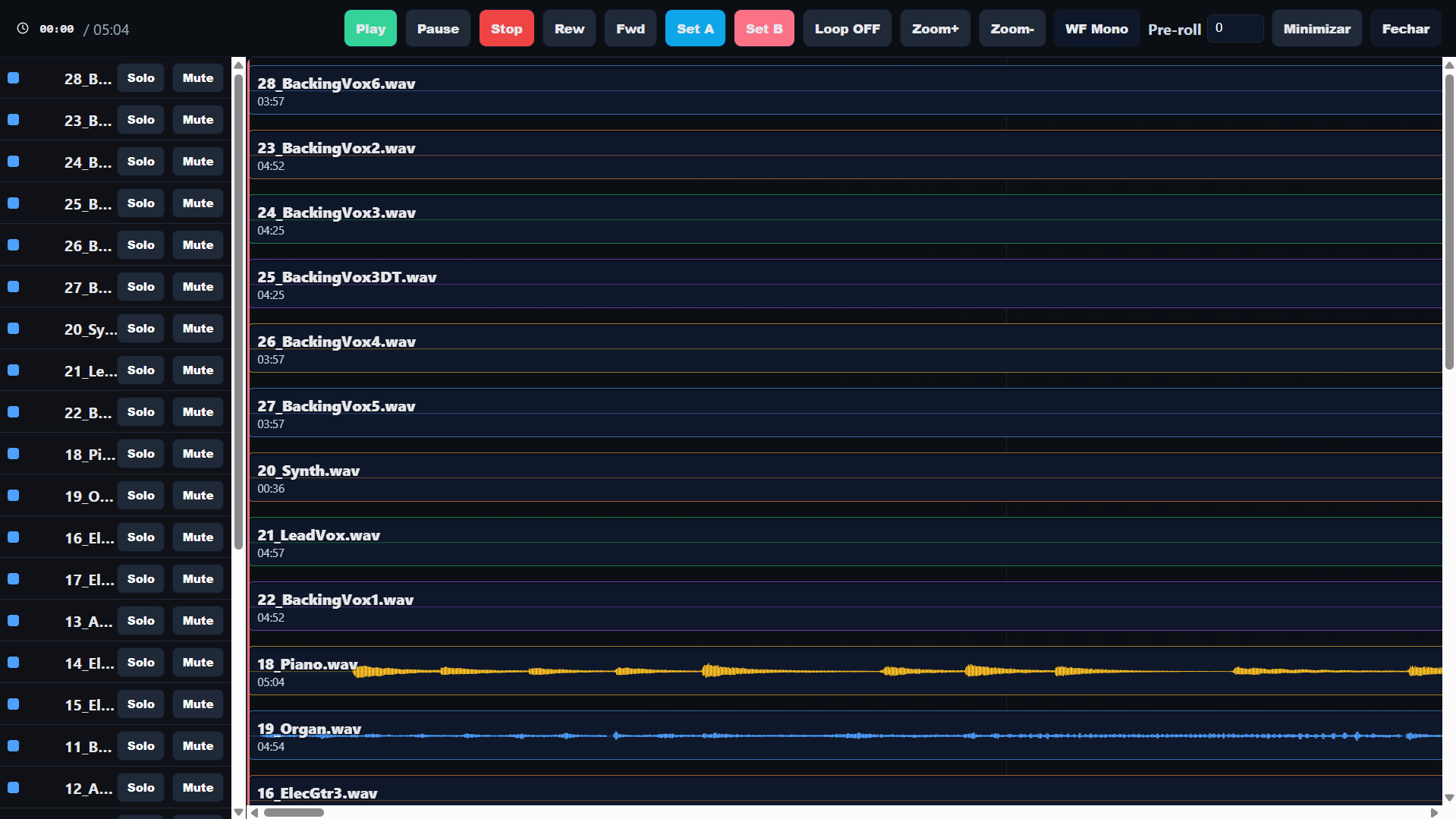Solo the 20_Sy... synth track
Screen dimensions: 1456x819
(141, 329)
